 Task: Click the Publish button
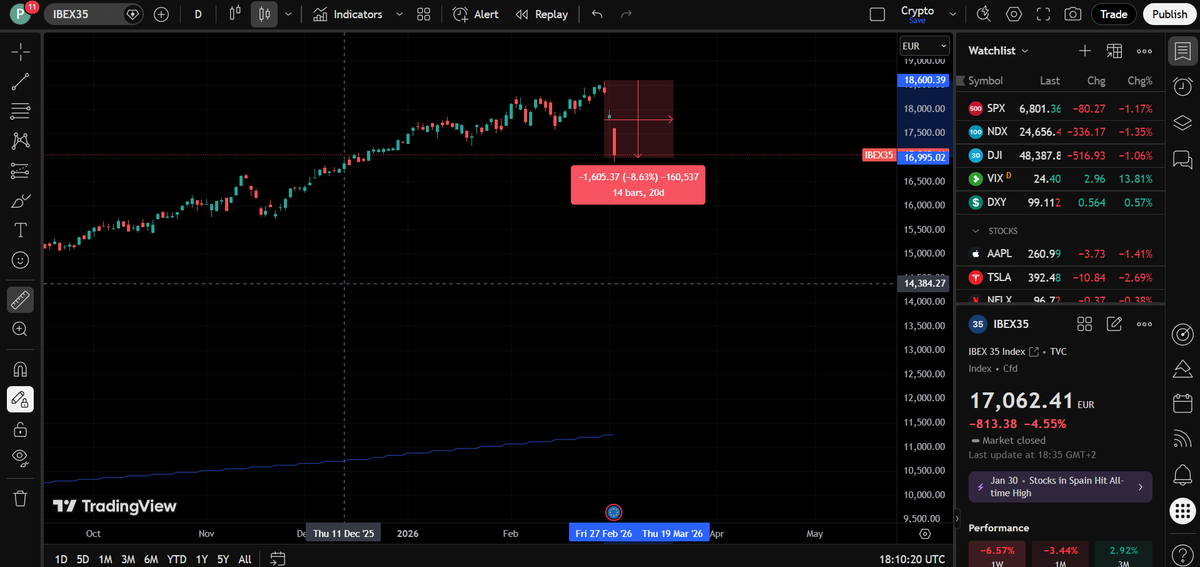pyautogui.click(x=1169, y=14)
